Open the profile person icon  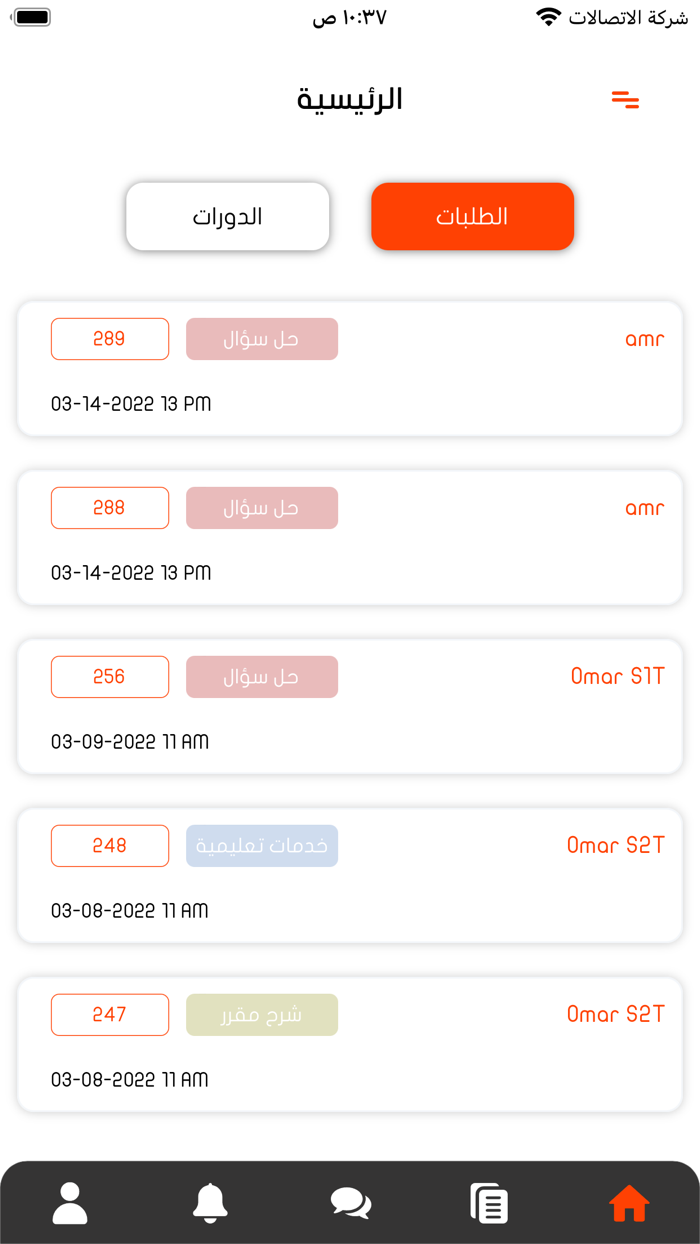[70, 1203]
